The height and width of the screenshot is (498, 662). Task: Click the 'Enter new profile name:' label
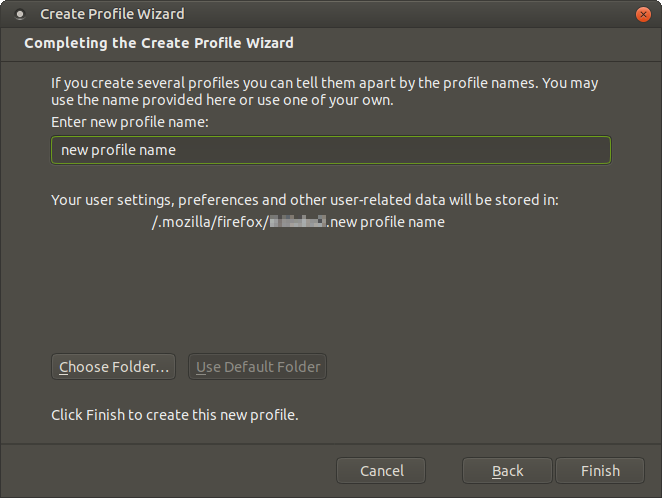pos(130,122)
